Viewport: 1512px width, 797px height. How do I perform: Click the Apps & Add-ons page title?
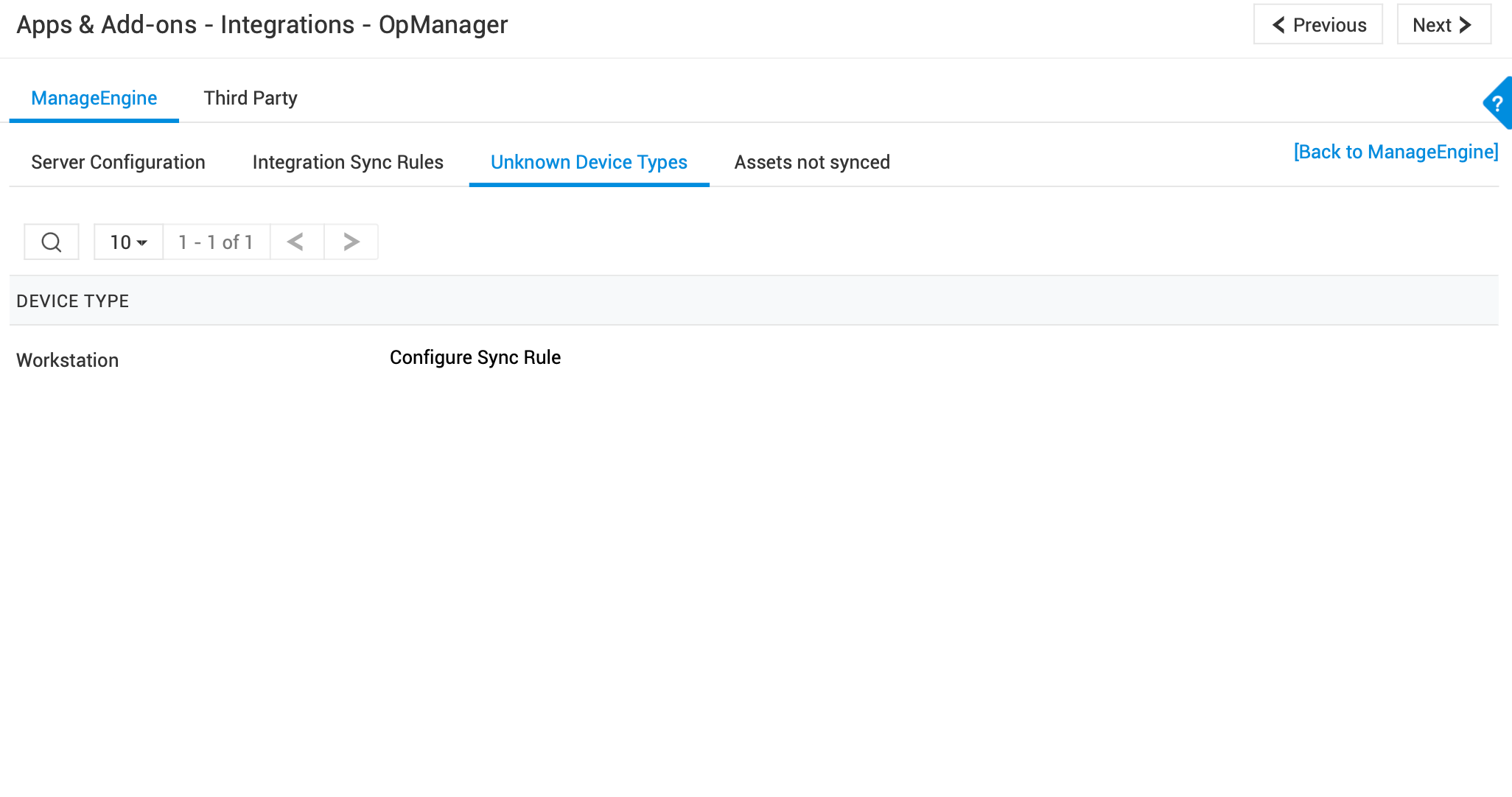tap(262, 25)
